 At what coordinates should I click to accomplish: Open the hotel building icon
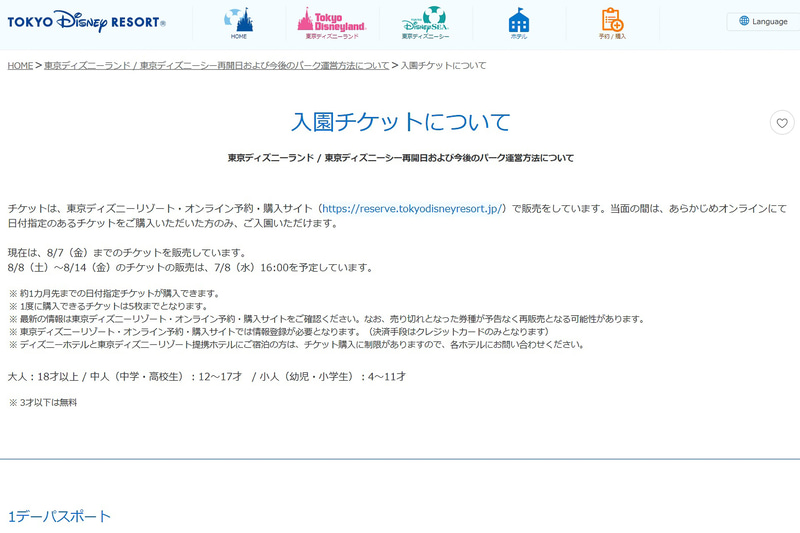coord(519,23)
